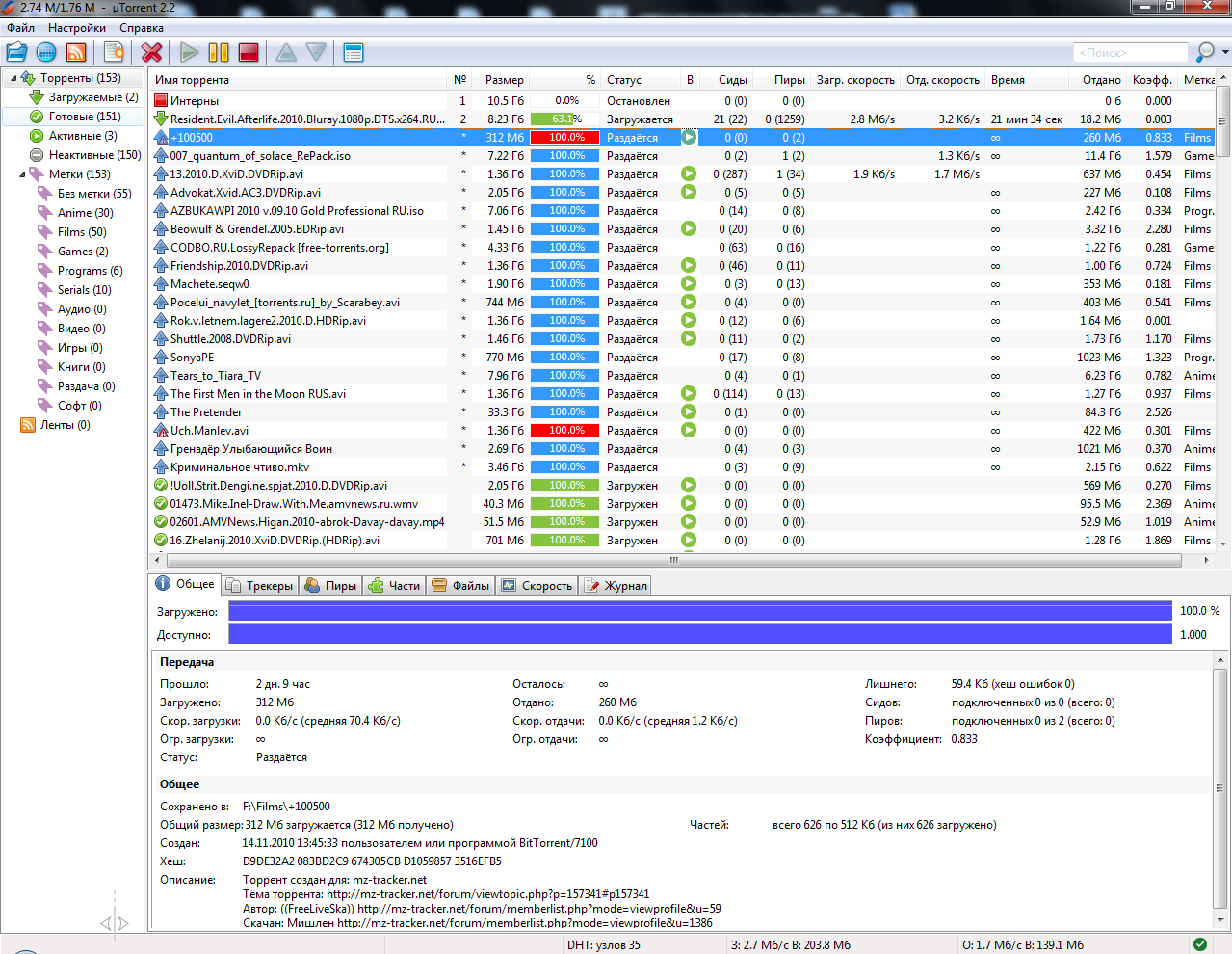1232x954 pixels.
Task: Open the Preferences toolbar icon
Action: [354, 52]
